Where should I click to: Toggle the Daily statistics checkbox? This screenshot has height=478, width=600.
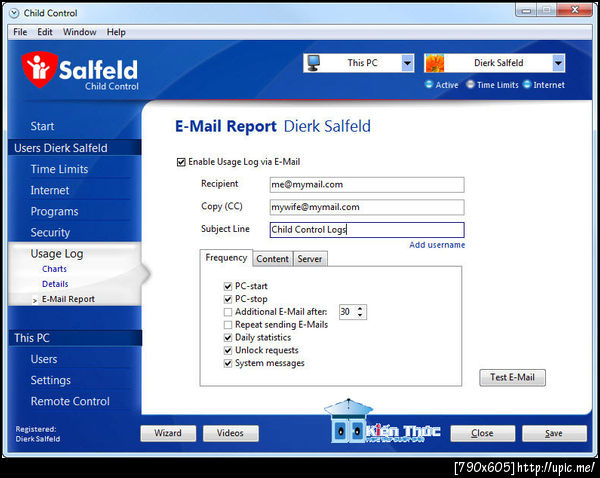pyautogui.click(x=228, y=338)
